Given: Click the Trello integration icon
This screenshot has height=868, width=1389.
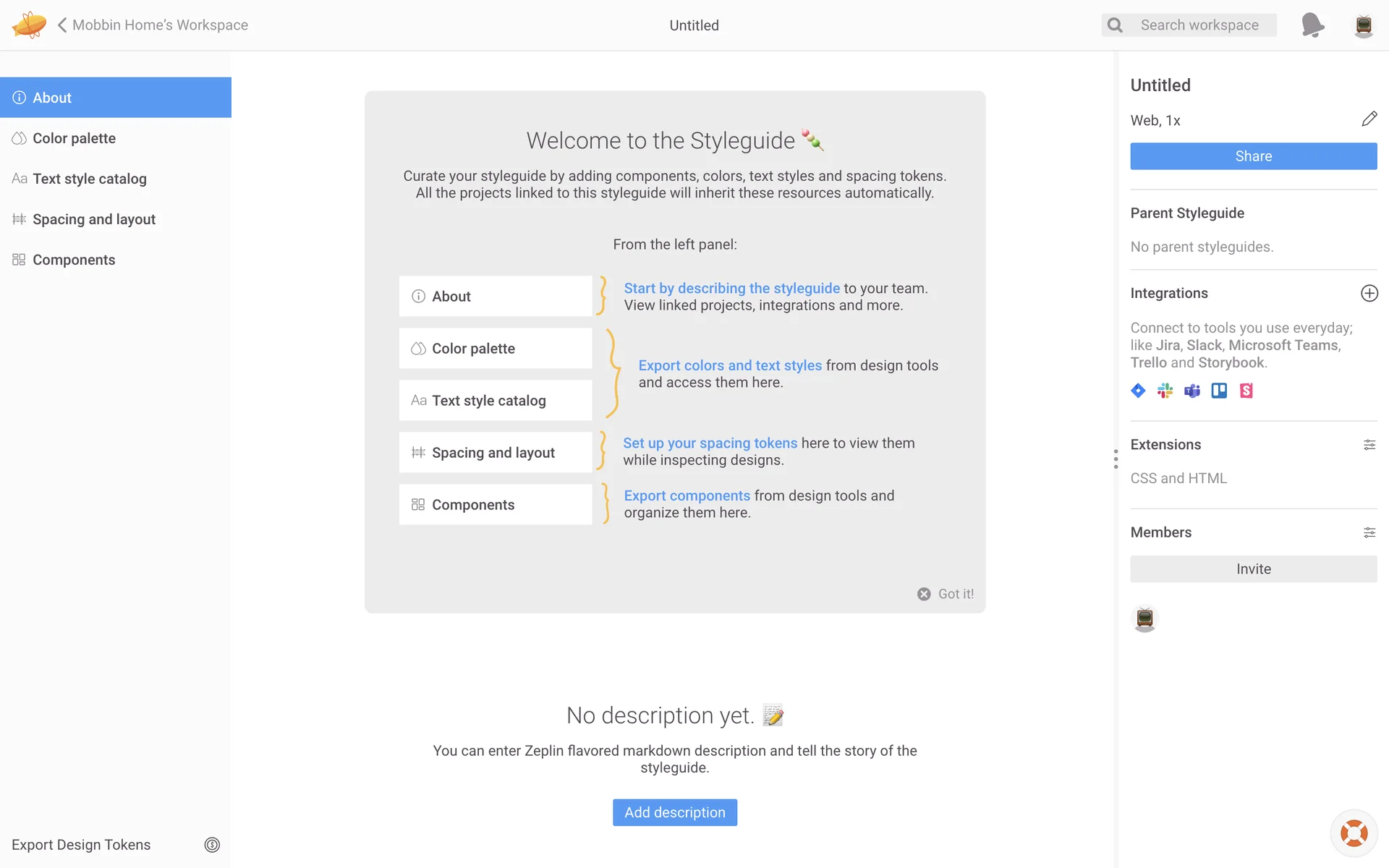Looking at the screenshot, I should coord(1219,391).
